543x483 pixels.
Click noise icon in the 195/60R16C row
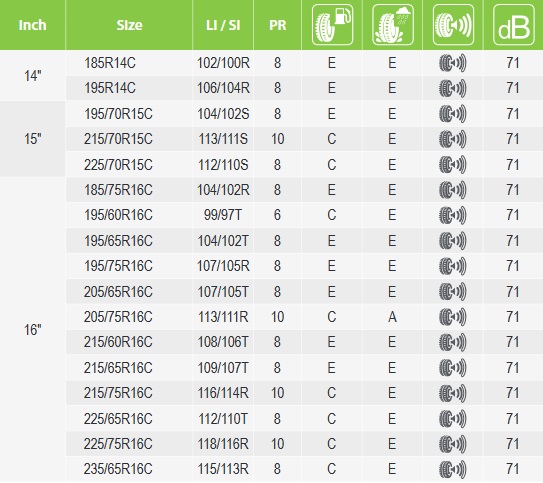[453, 215]
